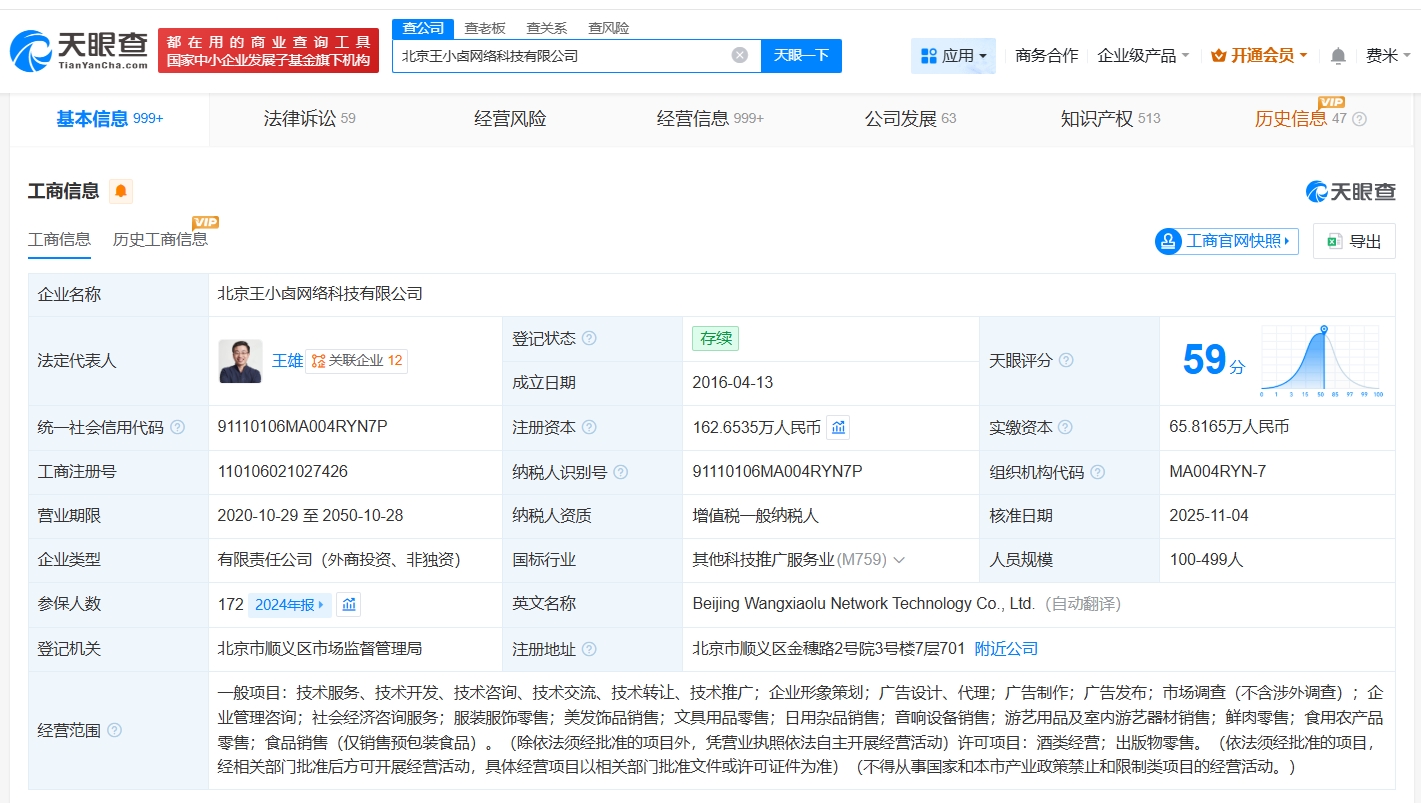Image resolution: width=1421 pixels, height=803 pixels.
Task: Click the notification bell icon in header
Action: point(1337,56)
